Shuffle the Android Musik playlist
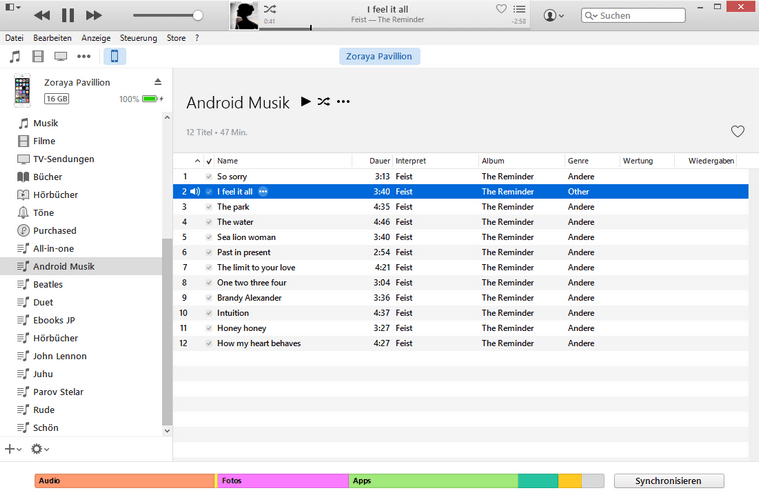 [324, 102]
